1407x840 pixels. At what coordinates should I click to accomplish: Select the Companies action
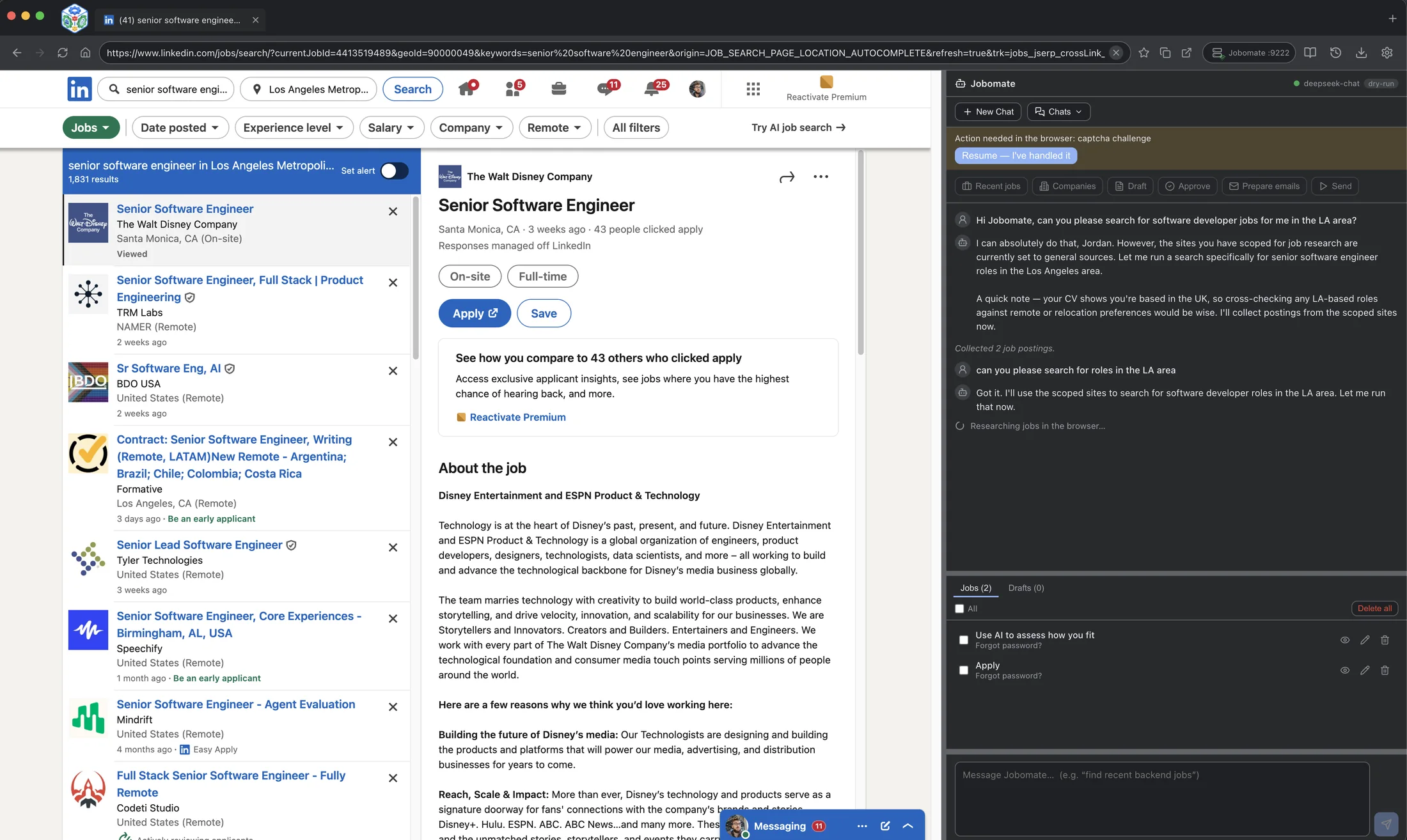1067,186
